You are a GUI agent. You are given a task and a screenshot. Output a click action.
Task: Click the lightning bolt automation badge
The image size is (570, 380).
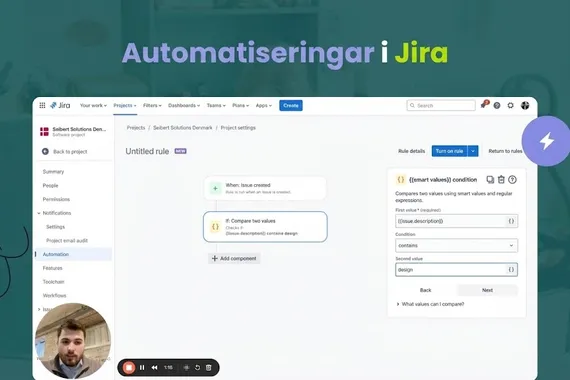pyautogui.click(x=546, y=141)
